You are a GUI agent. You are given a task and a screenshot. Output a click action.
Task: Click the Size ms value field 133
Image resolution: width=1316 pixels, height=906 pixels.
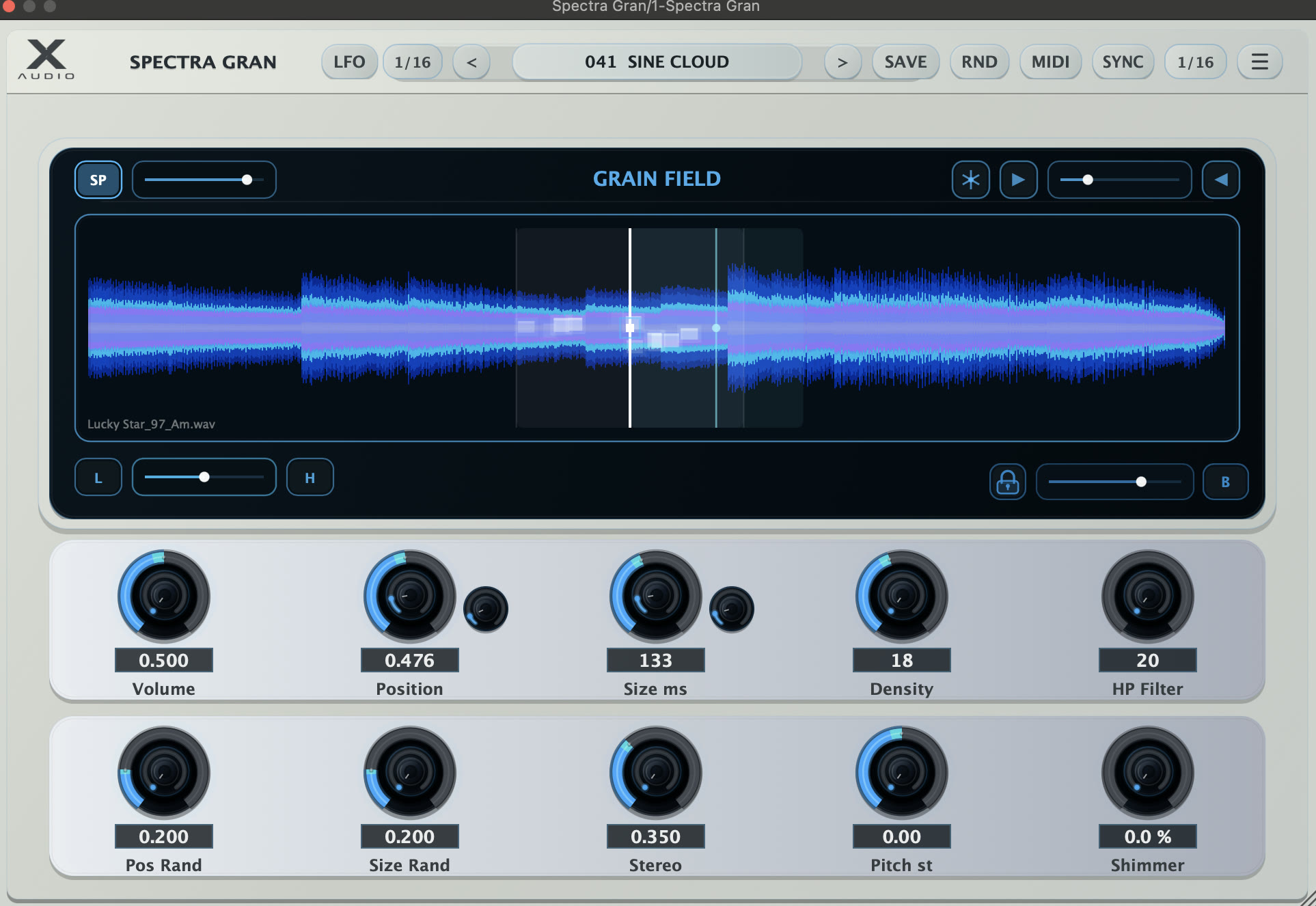pos(656,660)
